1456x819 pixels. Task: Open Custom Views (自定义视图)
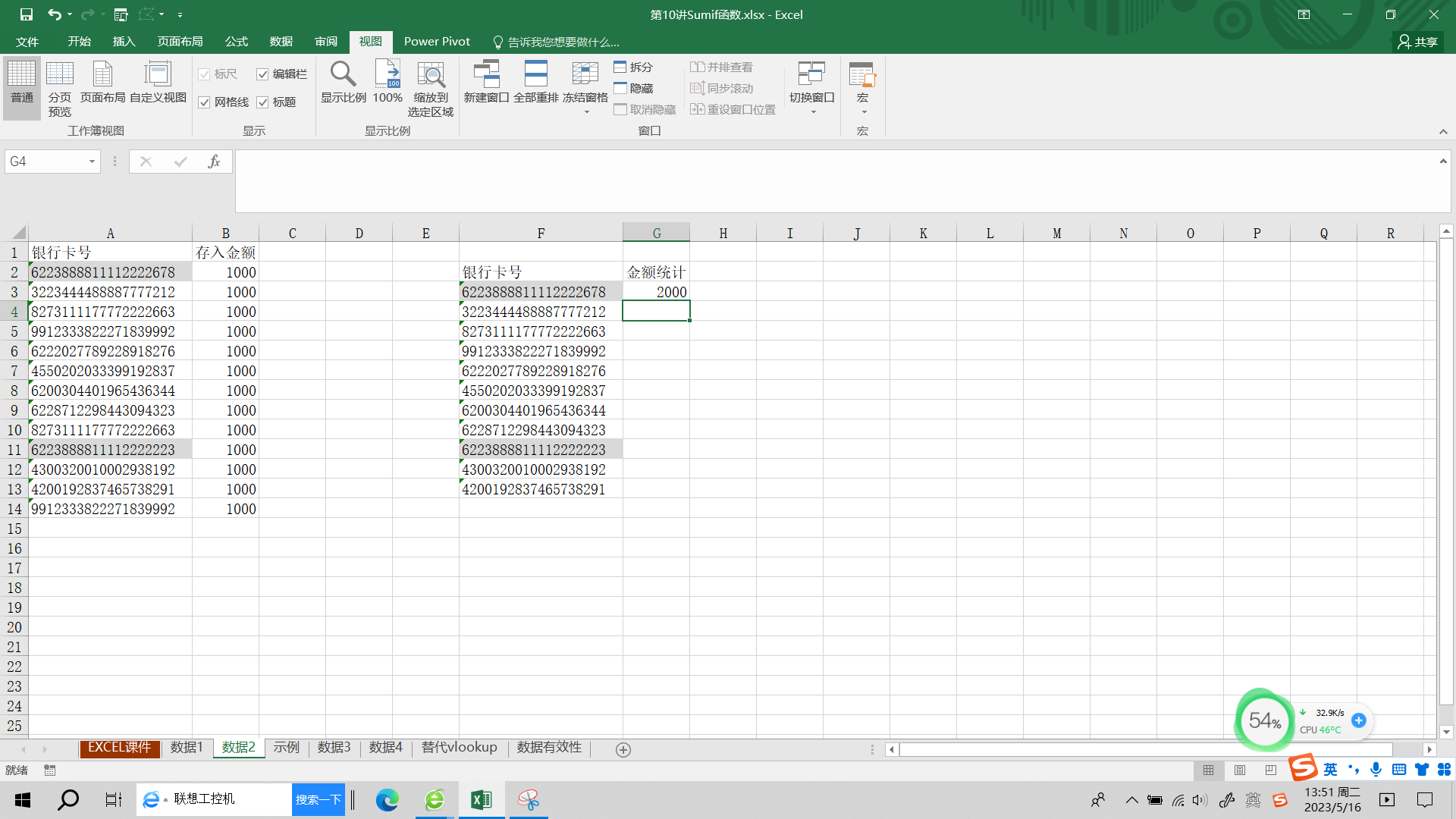[x=158, y=82]
